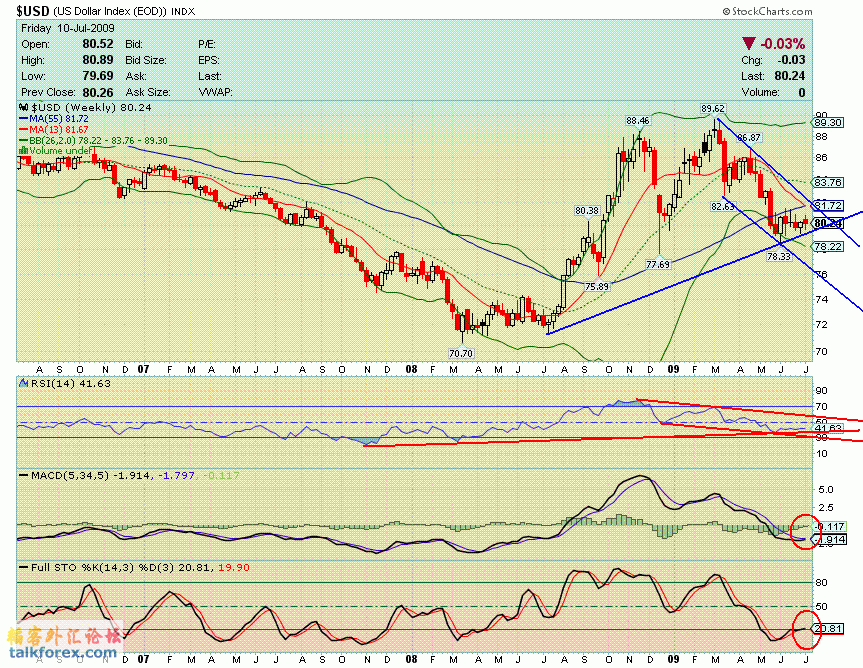Click the 81.72 MA axis tag
This screenshot has height=668, width=863.
[827, 205]
